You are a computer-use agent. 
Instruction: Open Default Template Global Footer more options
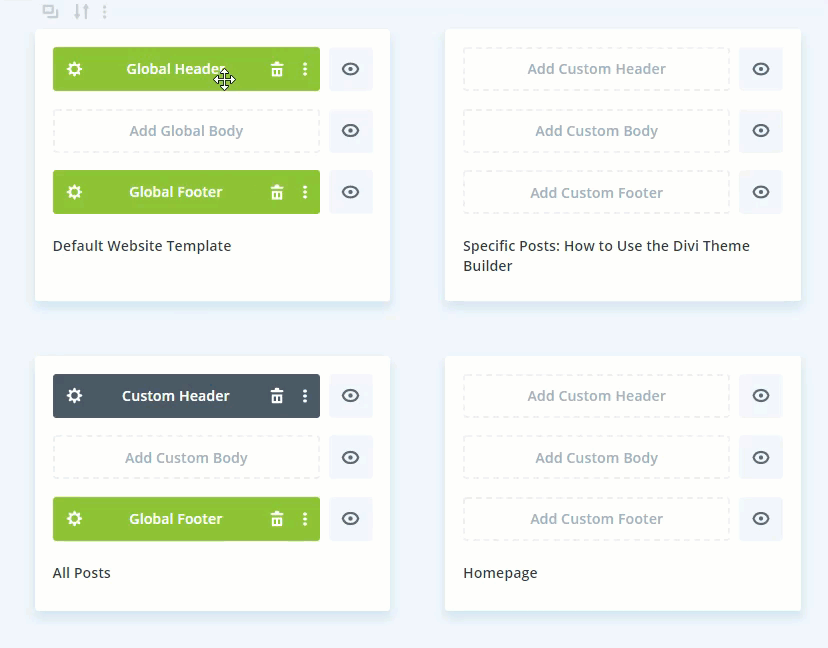click(x=305, y=192)
